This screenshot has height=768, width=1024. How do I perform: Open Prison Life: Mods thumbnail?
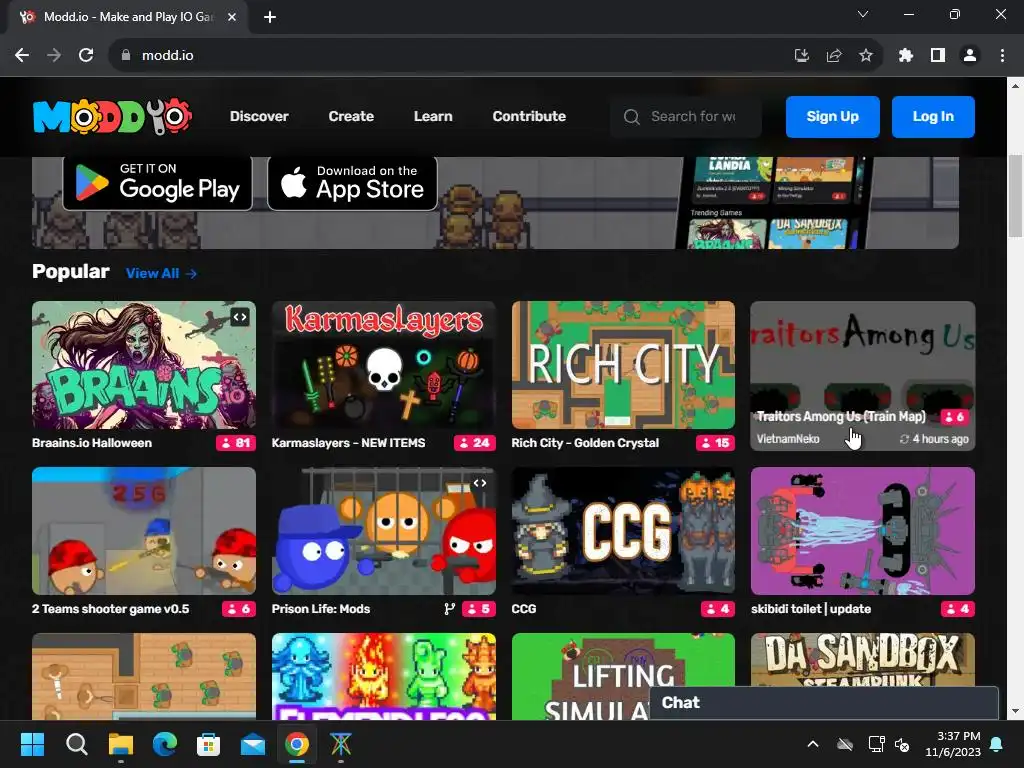tap(383, 530)
